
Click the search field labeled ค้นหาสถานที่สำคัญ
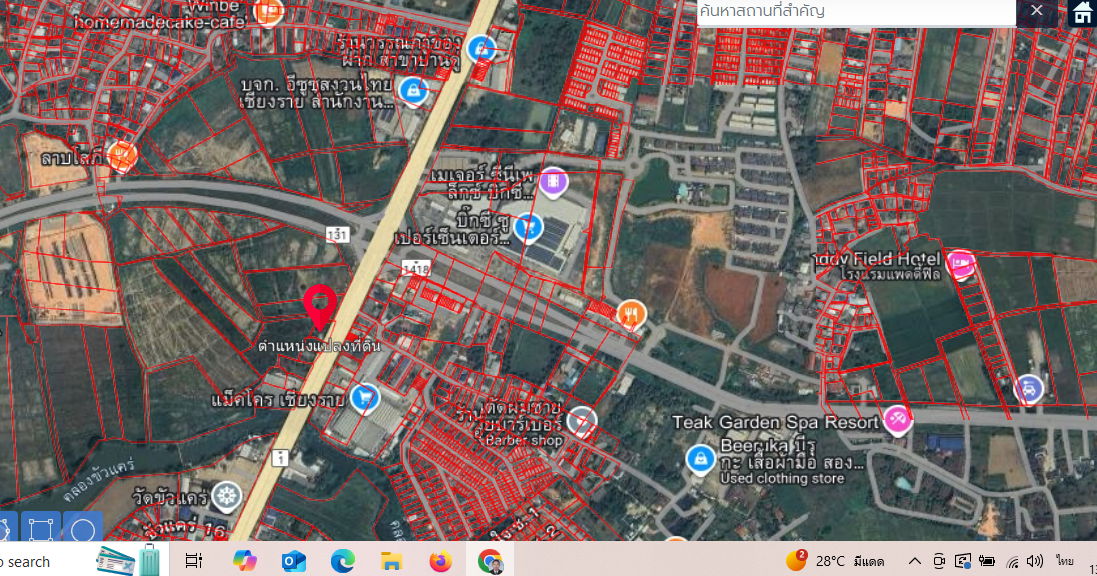tap(855, 12)
